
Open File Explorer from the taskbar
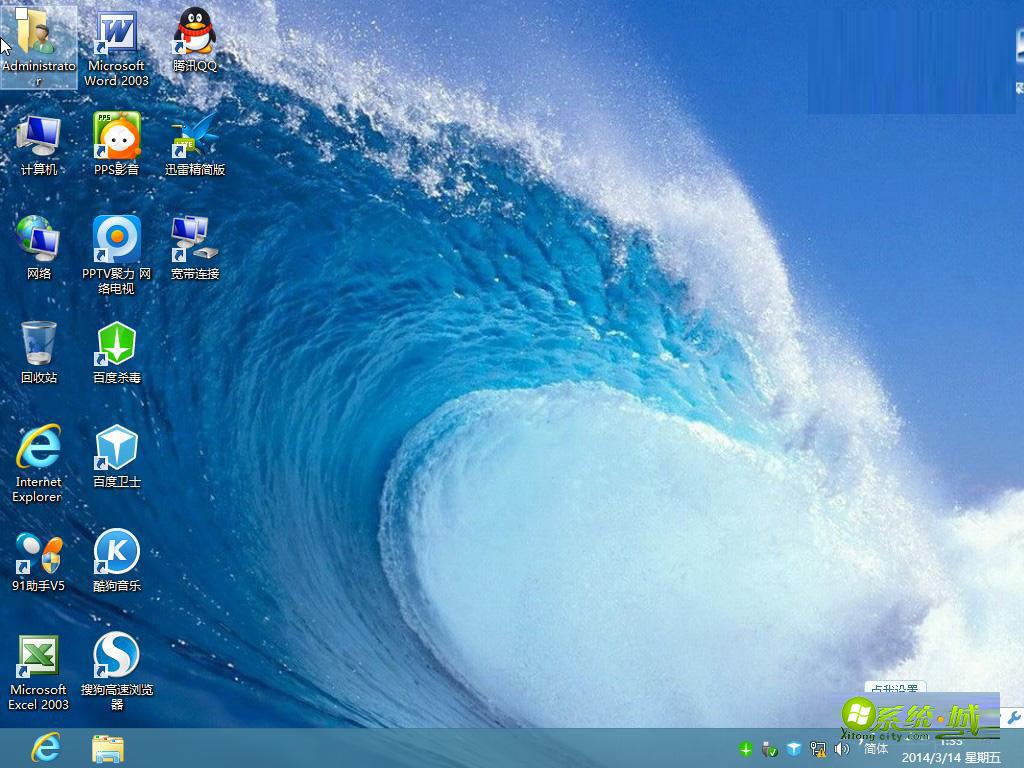[x=108, y=748]
